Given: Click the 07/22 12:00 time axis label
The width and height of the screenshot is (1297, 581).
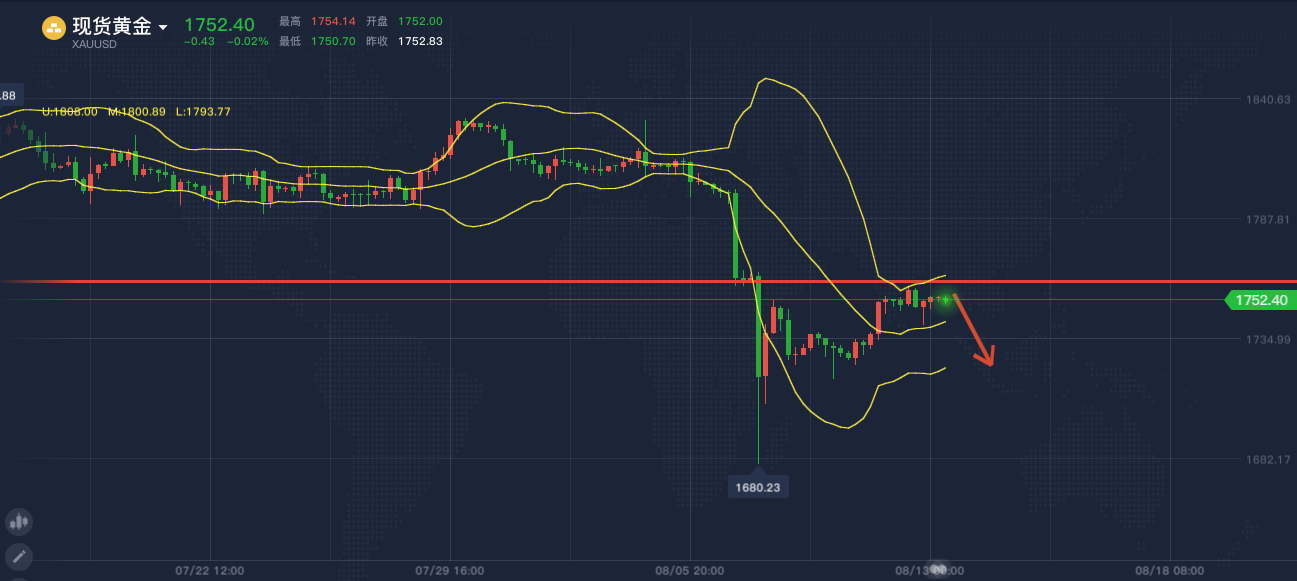Looking at the screenshot, I should pyautogui.click(x=209, y=571).
